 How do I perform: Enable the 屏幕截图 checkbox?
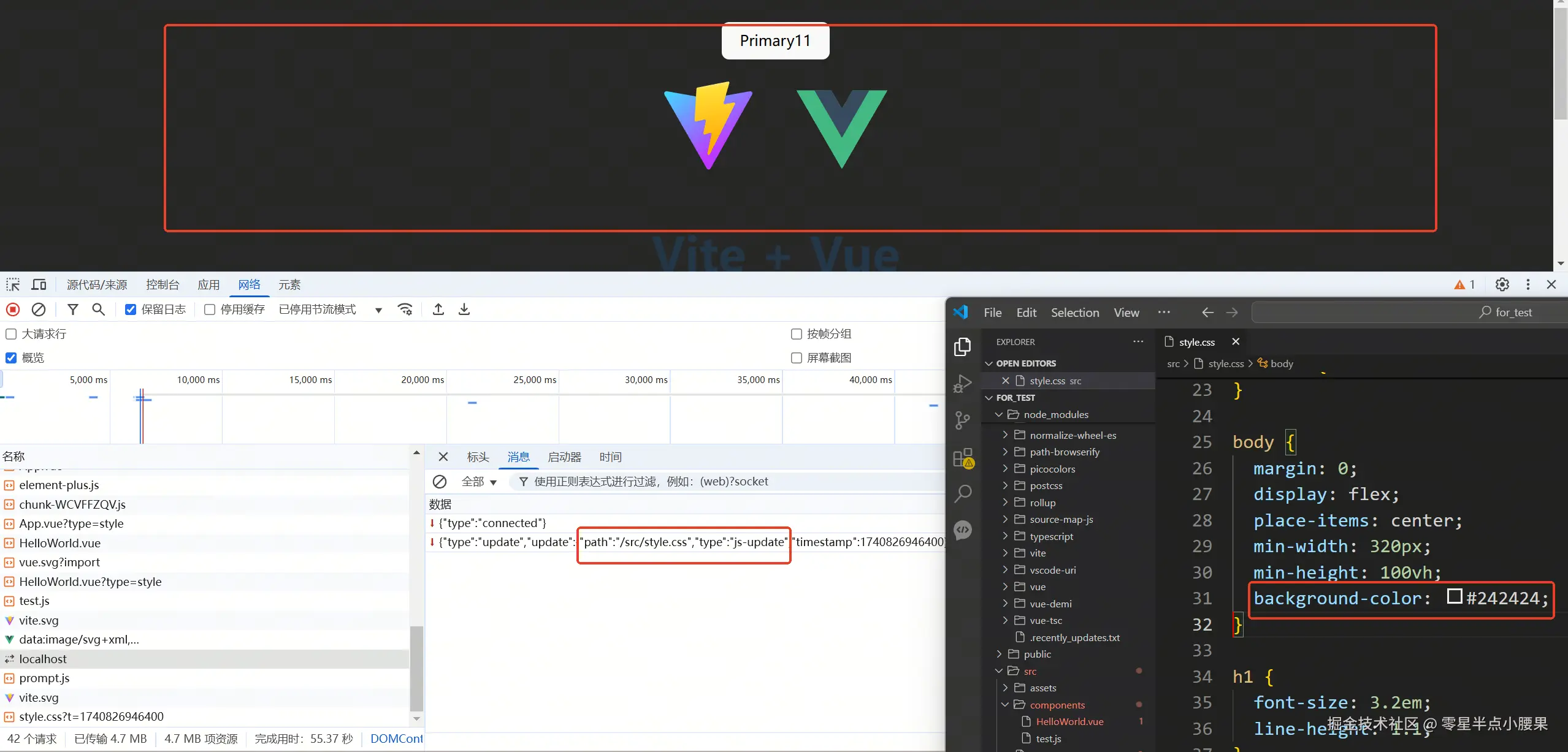(x=797, y=358)
